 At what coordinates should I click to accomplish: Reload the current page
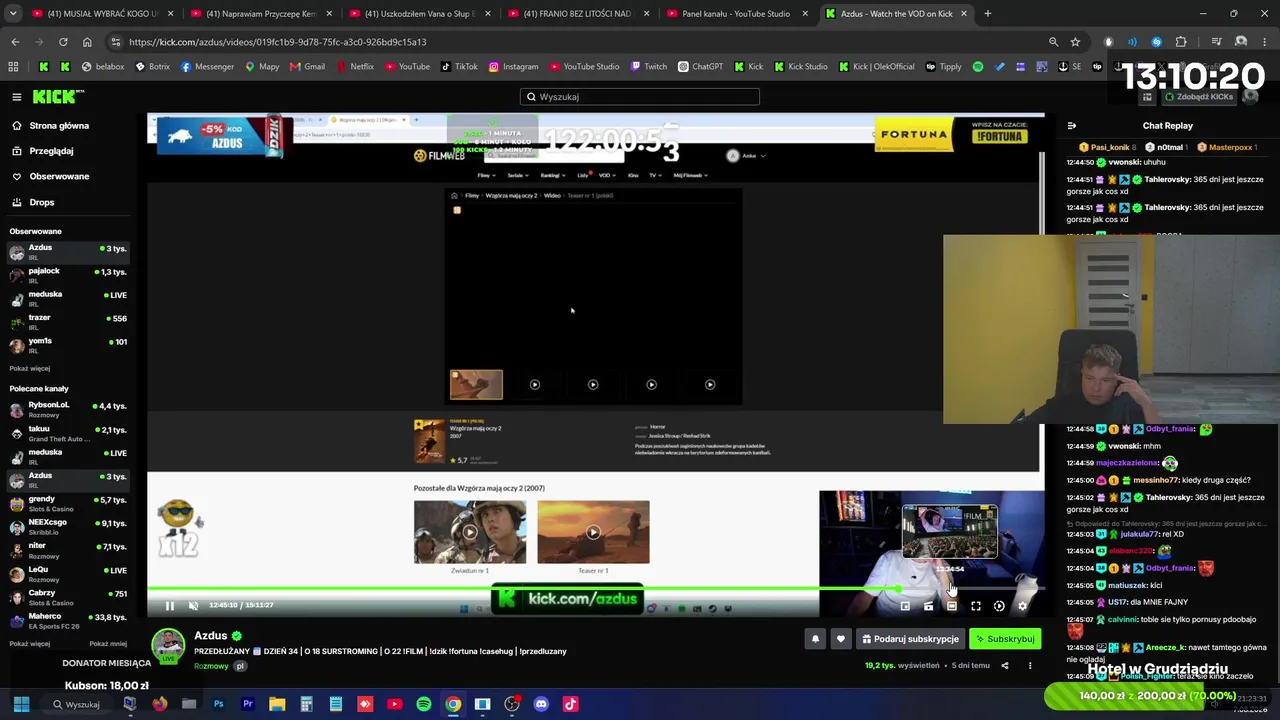pyautogui.click(x=63, y=42)
